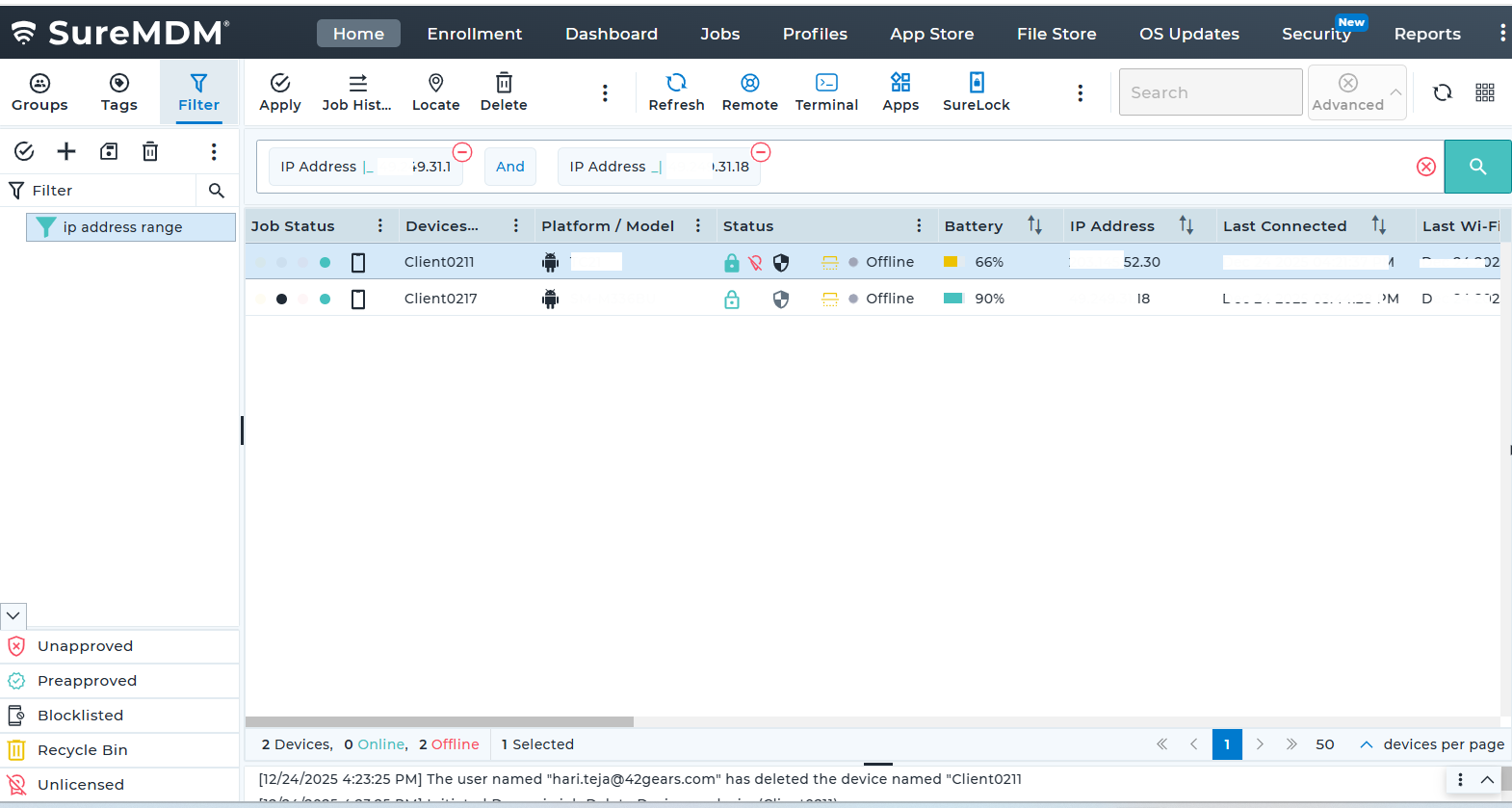1512x808 pixels.
Task: Open the Recycle Bin list
Action: 82,750
